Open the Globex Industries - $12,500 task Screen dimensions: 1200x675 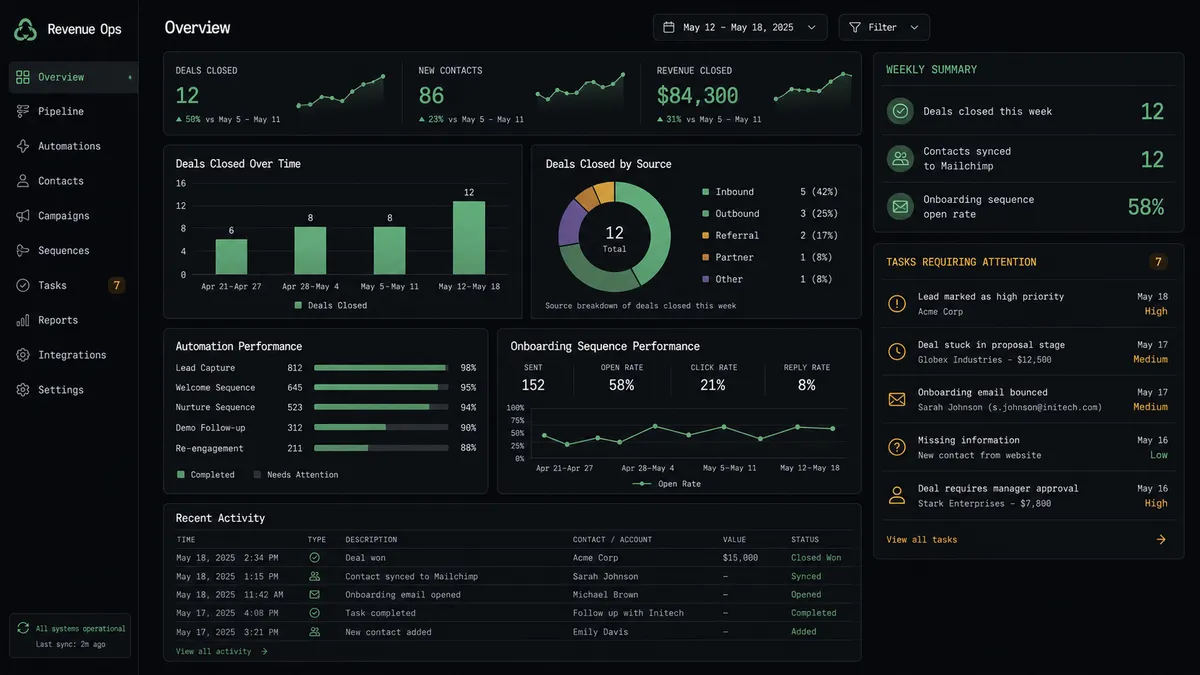(x=1028, y=352)
